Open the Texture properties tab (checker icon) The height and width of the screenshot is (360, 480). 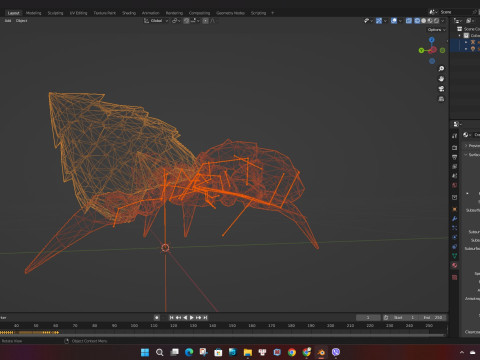[455, 277]
